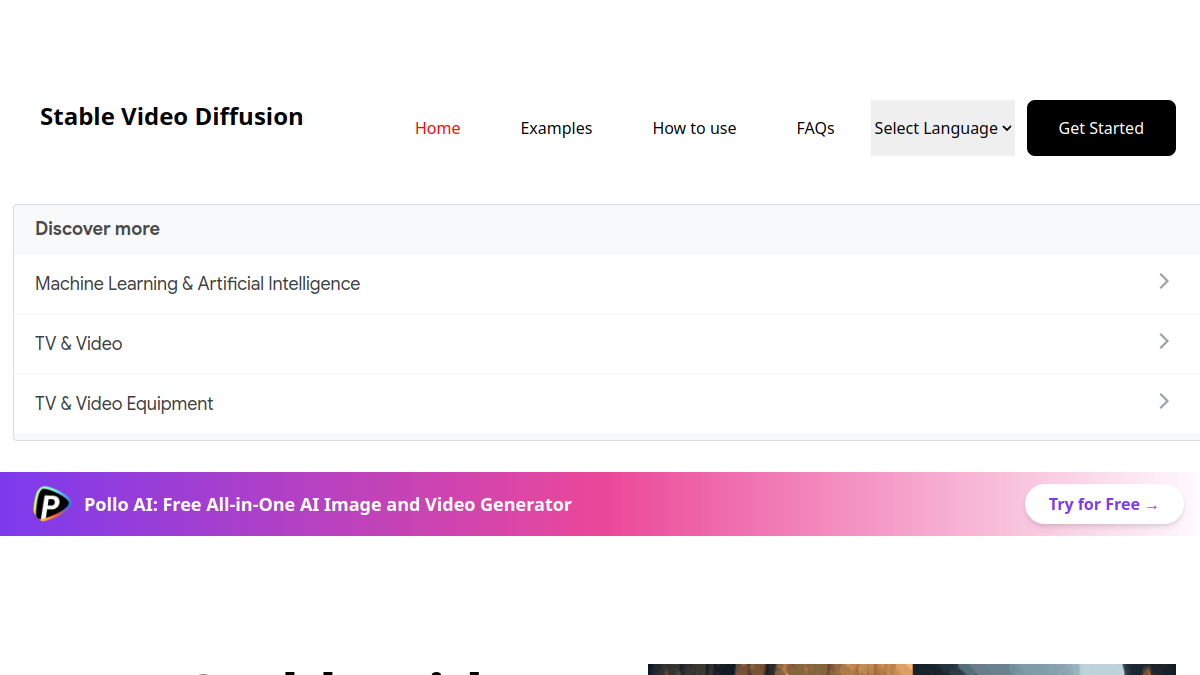Select Machine Learning & Artificial Intelligence text
The width and height of the screenshot is (1200, 675).
pyautogui.click(x=198, y=284)
